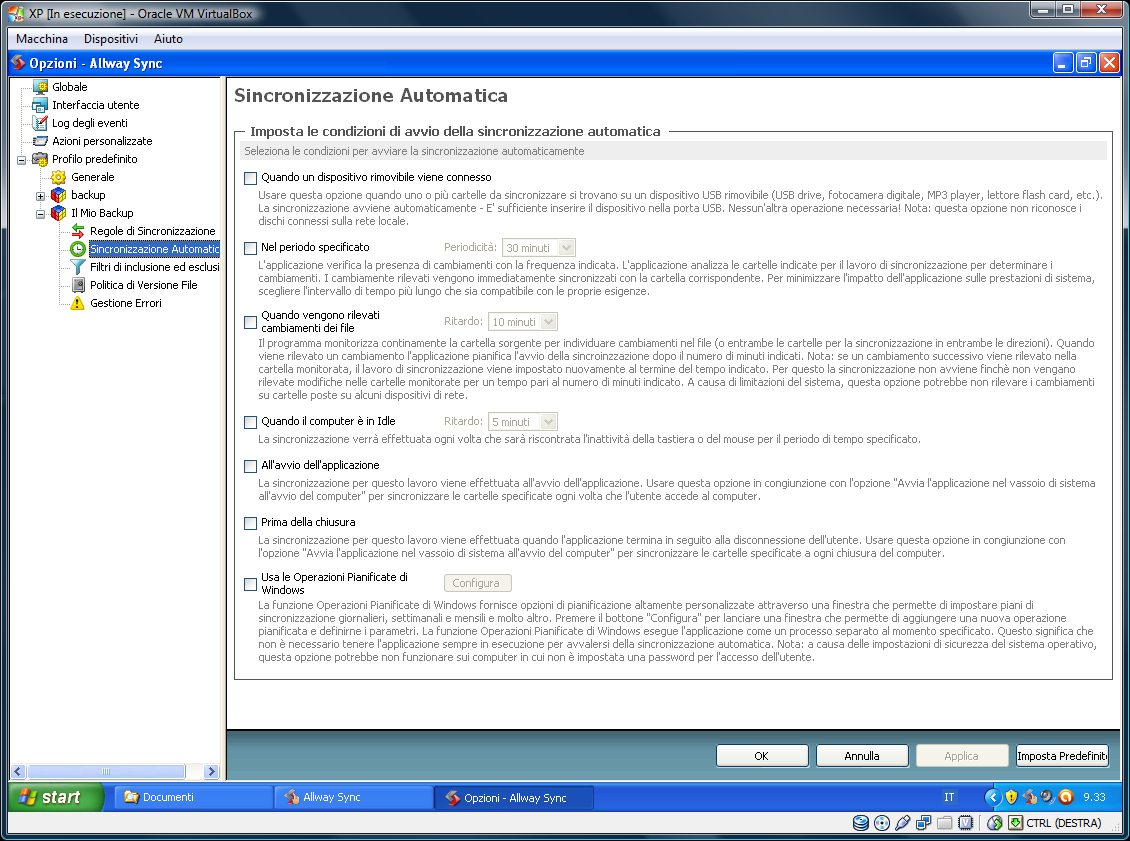Image resolution: width=1130 pixels, height=841 pixels.
Task: Click the Azioni personalizzate icon
Action: [40, 141]
